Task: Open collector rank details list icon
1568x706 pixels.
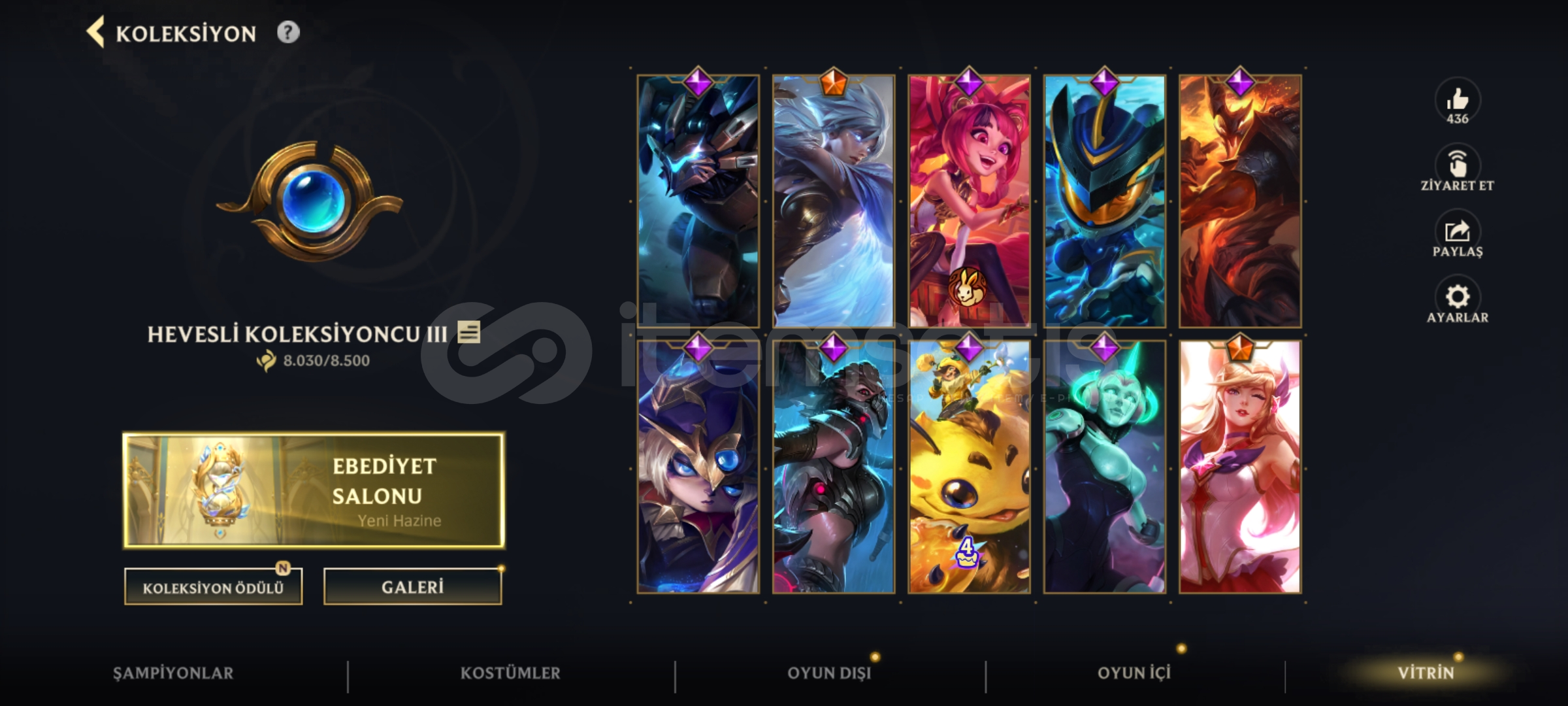Action: click(468, 332)
